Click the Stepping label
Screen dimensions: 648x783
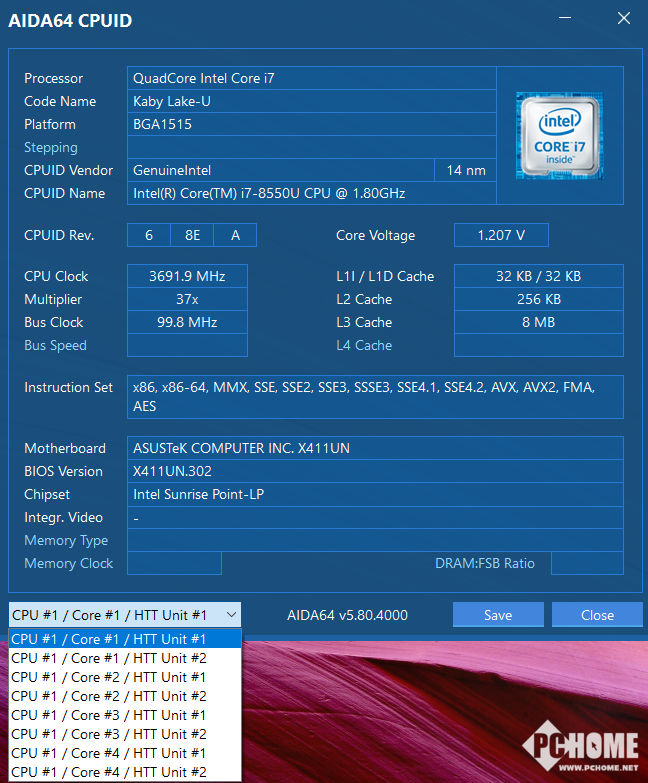pos(51,147)
